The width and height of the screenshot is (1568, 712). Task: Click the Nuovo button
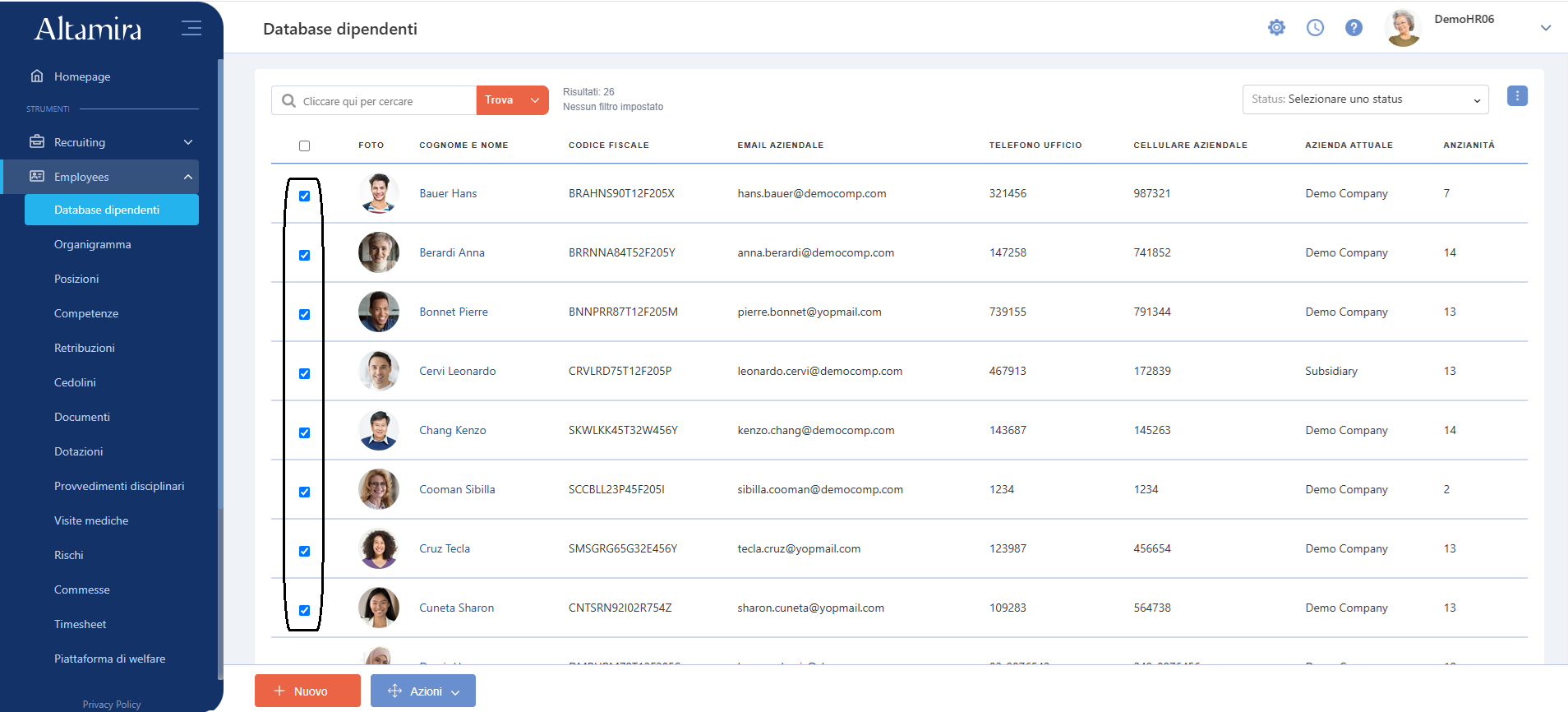click(307, 691)
